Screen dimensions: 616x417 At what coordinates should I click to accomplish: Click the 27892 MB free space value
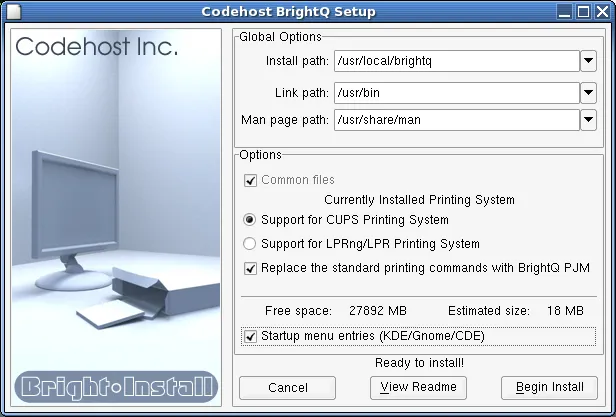378,311
